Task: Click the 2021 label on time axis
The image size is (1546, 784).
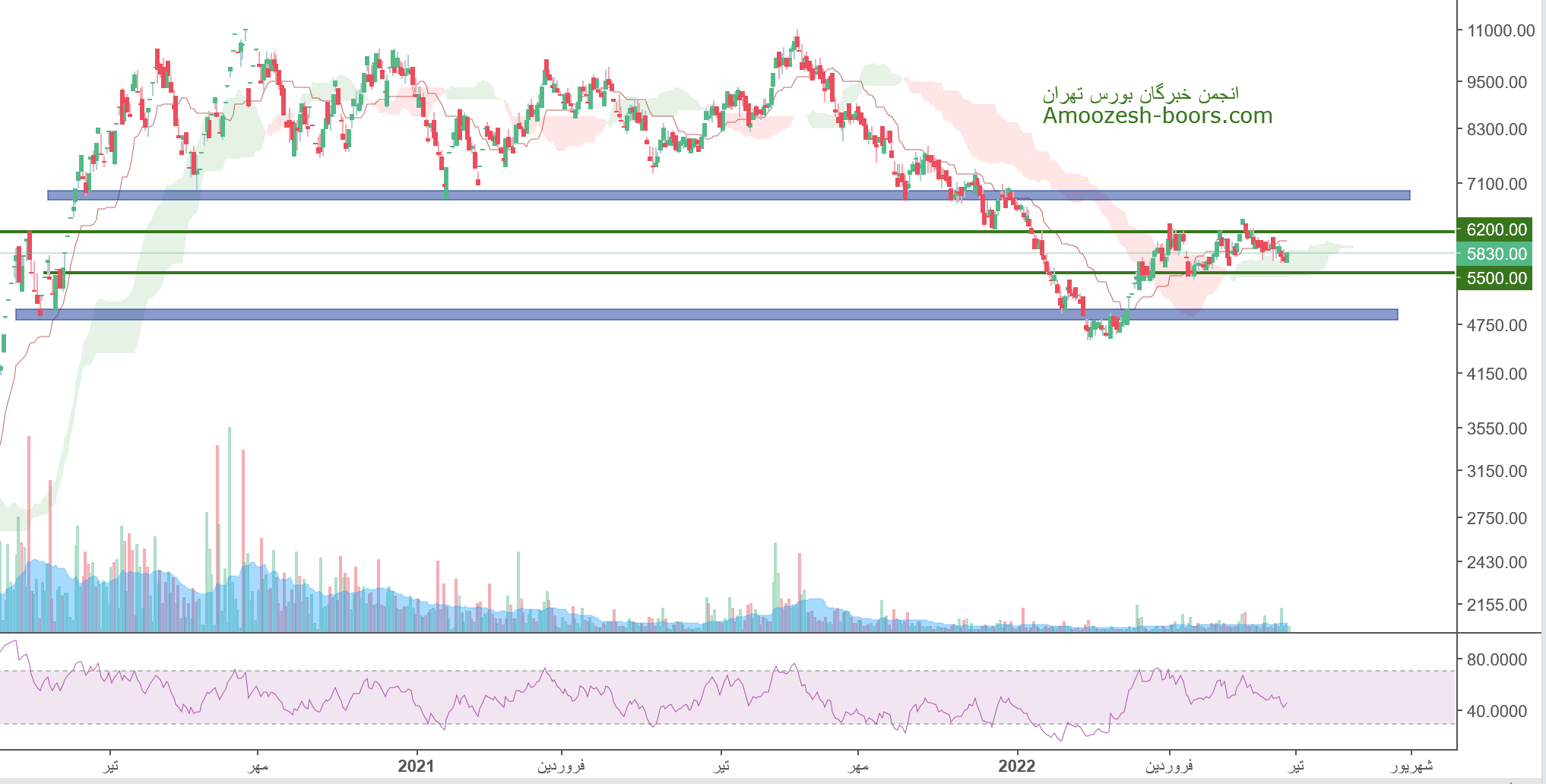Action: 416,766
